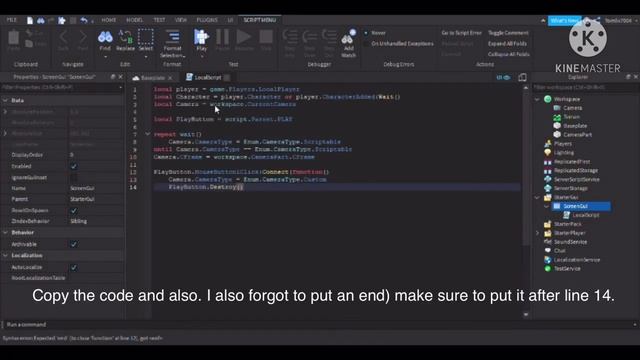Screen dimensions: 640x360
Task: Click the Workspace globe icon in Explorer
Action: coord(548,99)
